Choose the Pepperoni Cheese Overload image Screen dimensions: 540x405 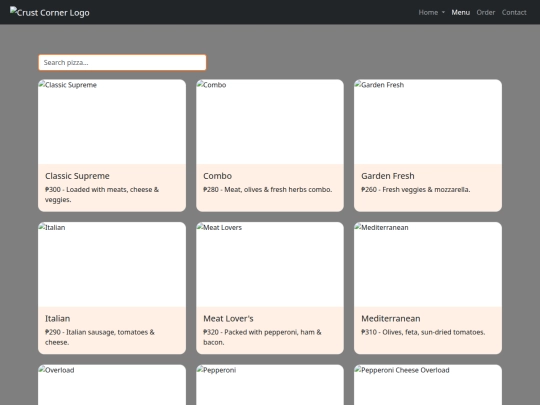point(428,385)
